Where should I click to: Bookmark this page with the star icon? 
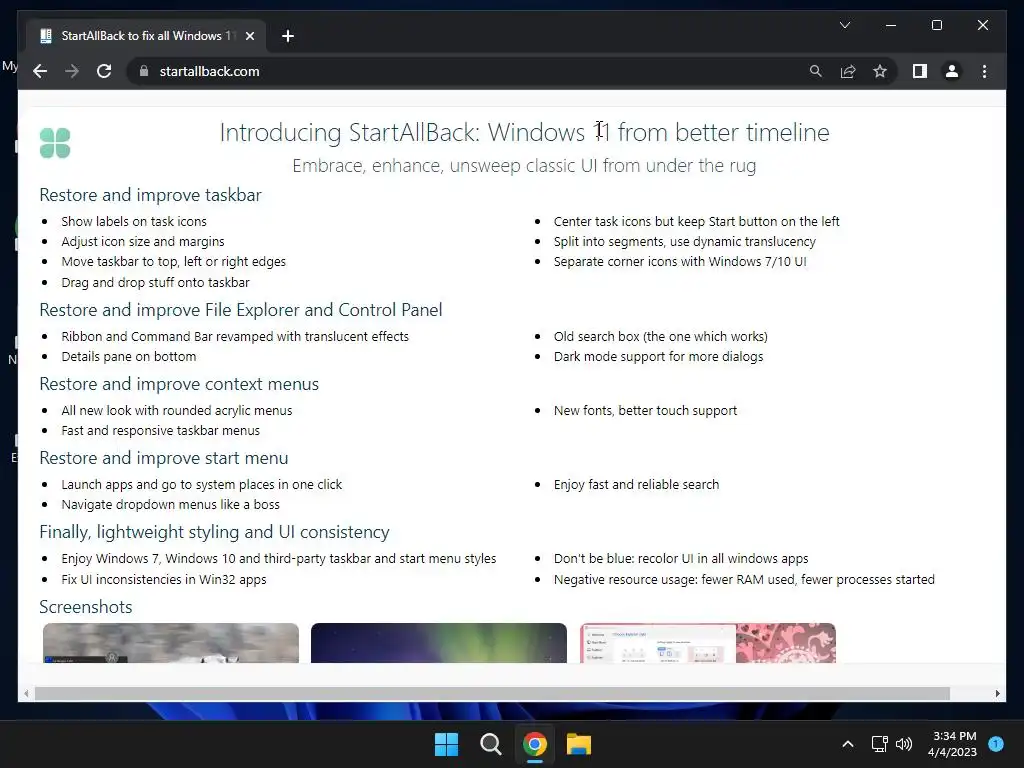tap(880, 71)
